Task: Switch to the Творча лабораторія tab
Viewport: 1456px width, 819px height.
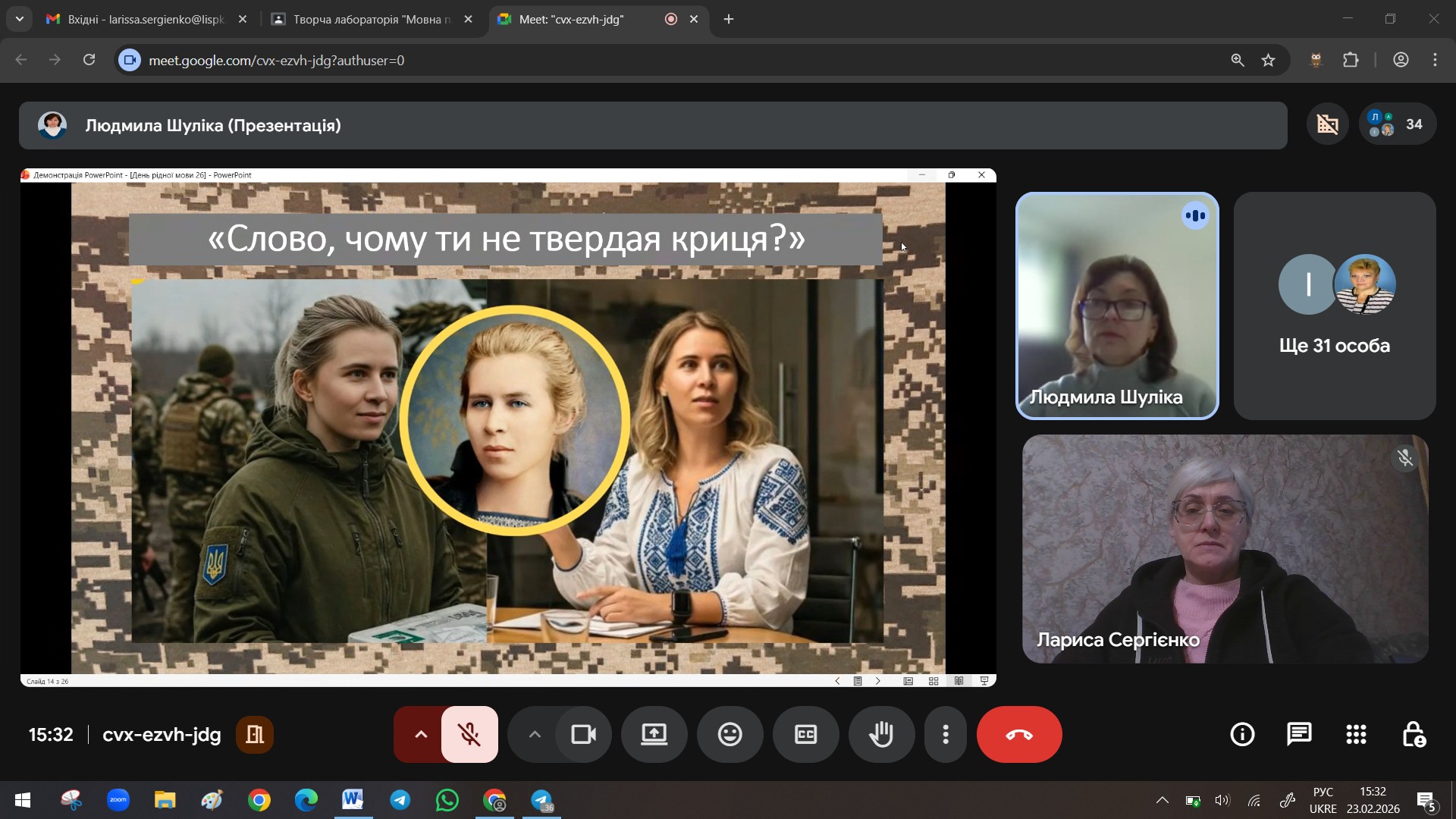Action: click(x=370, y=20)
